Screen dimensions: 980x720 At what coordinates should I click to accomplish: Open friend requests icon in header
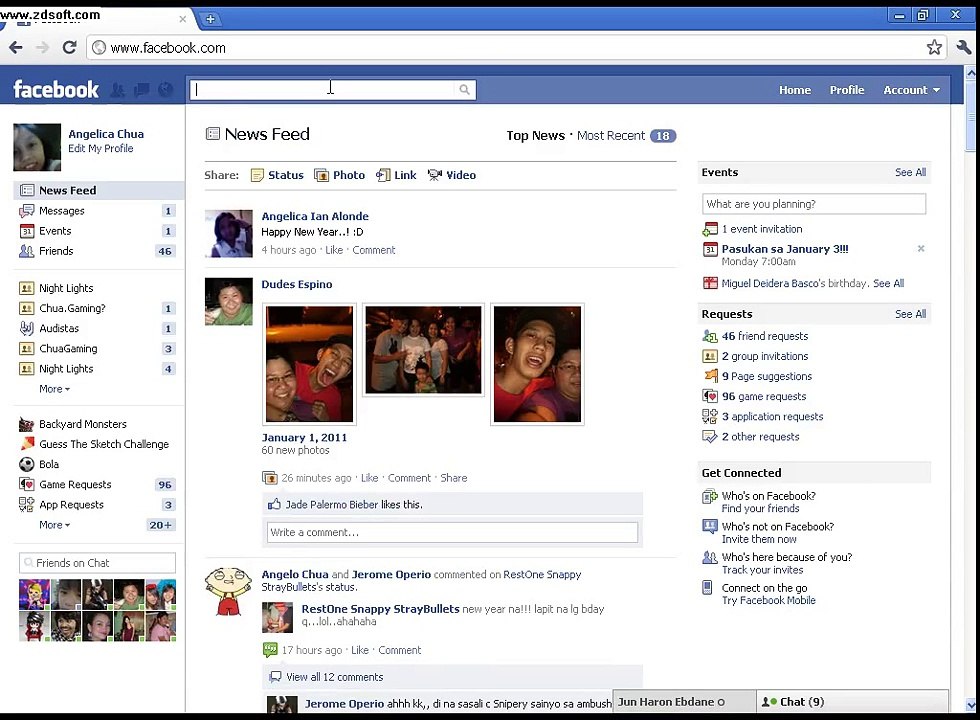118,90
